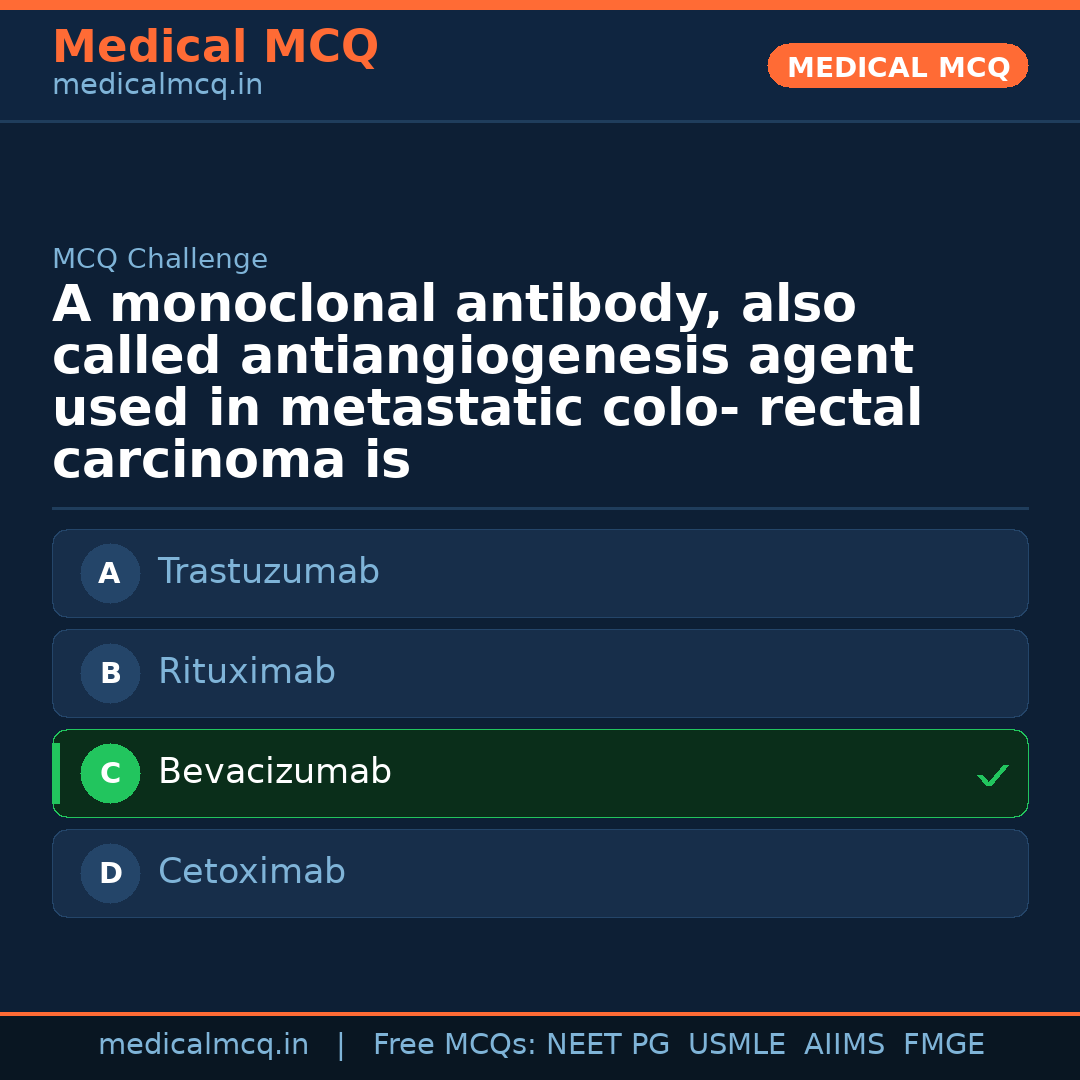The image size is (1080, 1080).
Task: Open the medicalmcq.in link in header
Action: pos(157,86)
